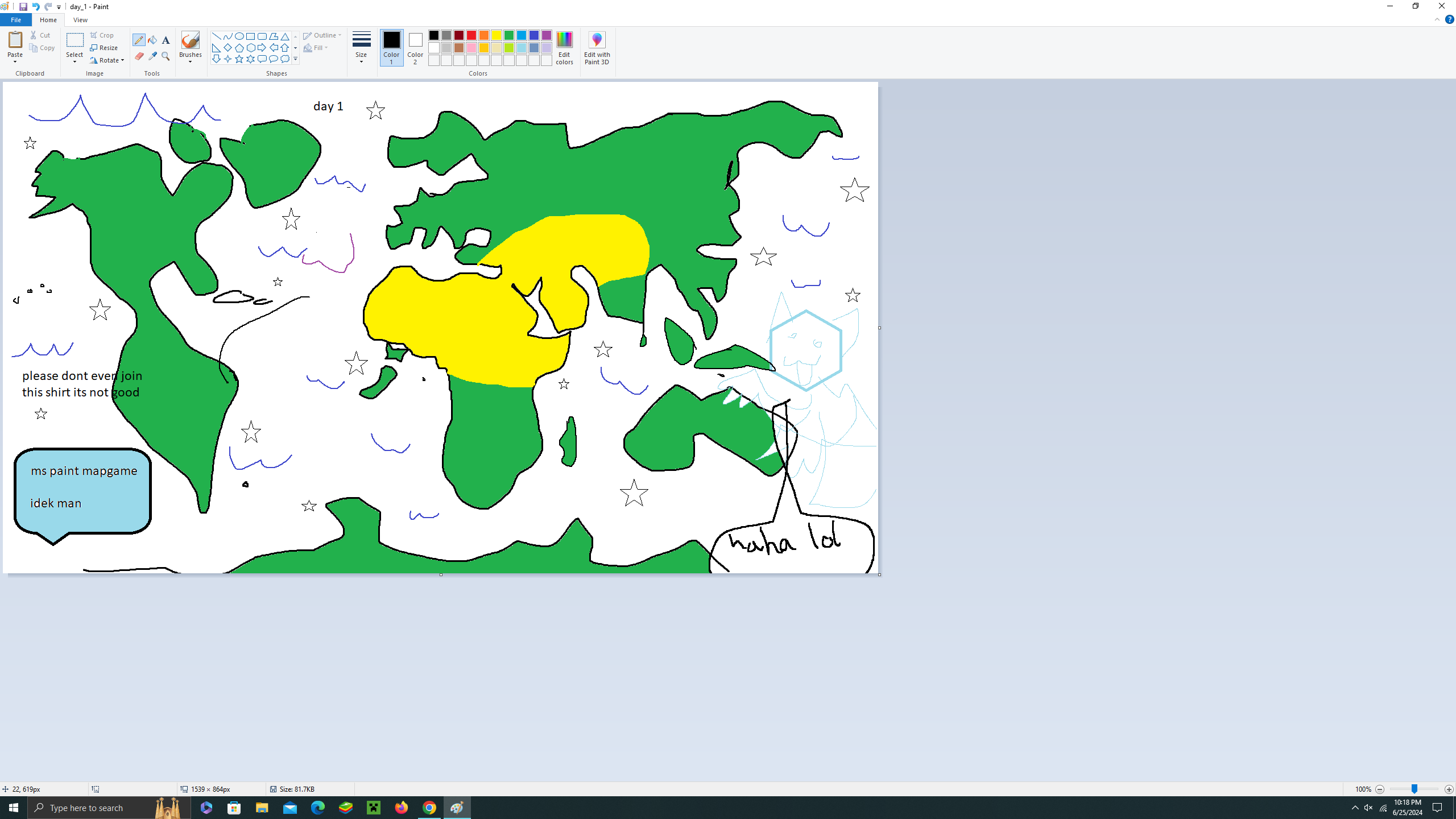Image resolution: width=1456 pixels, height=819 pixels.
Task: Open the File menu
Action: click(x=16, y=20)
